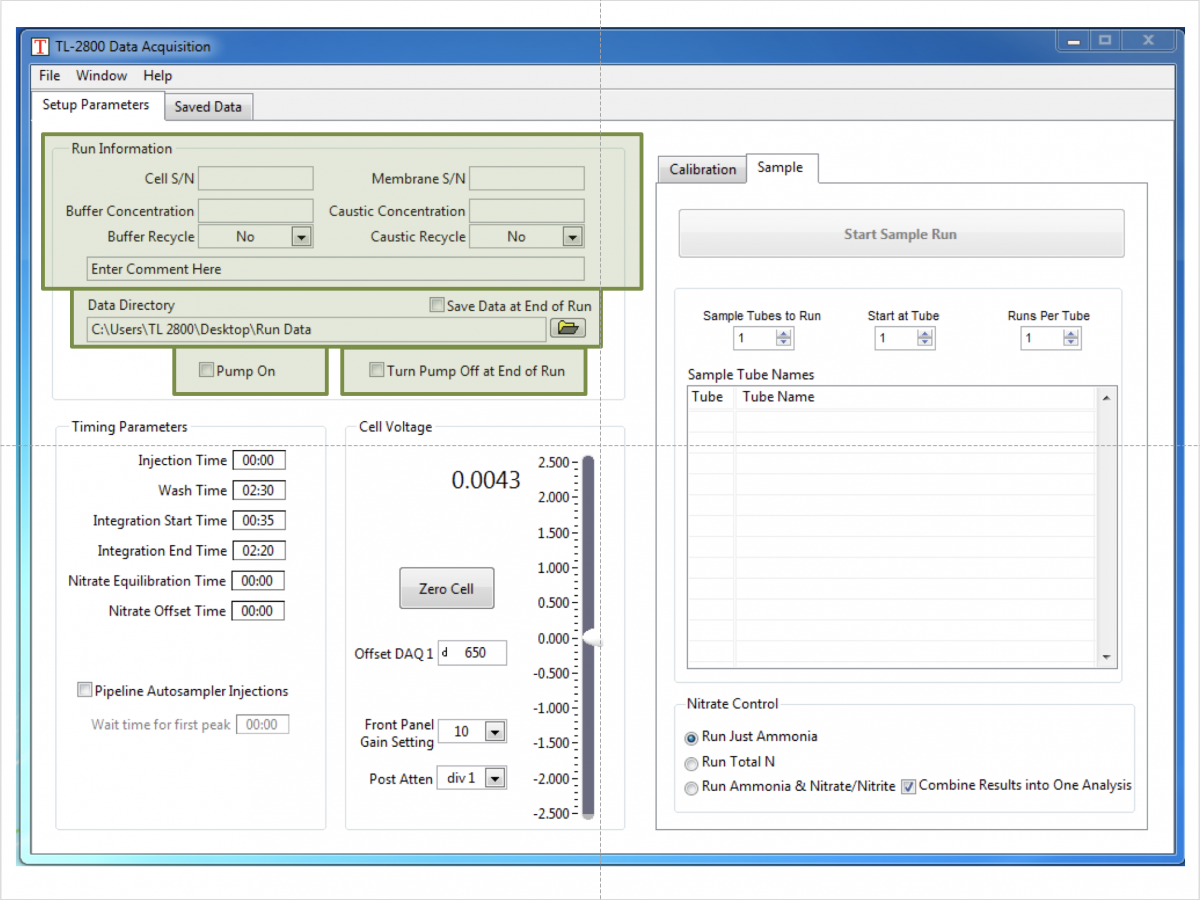The image size is (1200, 900).
Task: Click the Enter Comment Here field
Action: (x=336, y=269)
